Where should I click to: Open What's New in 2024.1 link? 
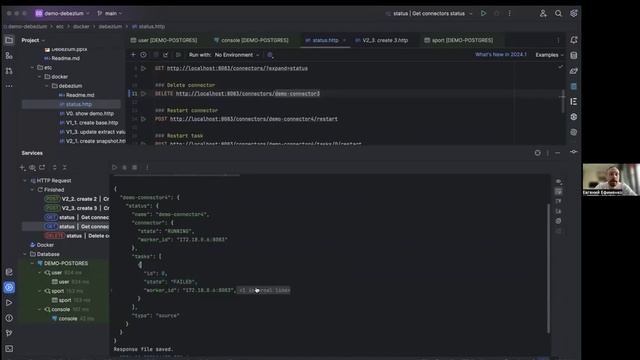[500, 54]
